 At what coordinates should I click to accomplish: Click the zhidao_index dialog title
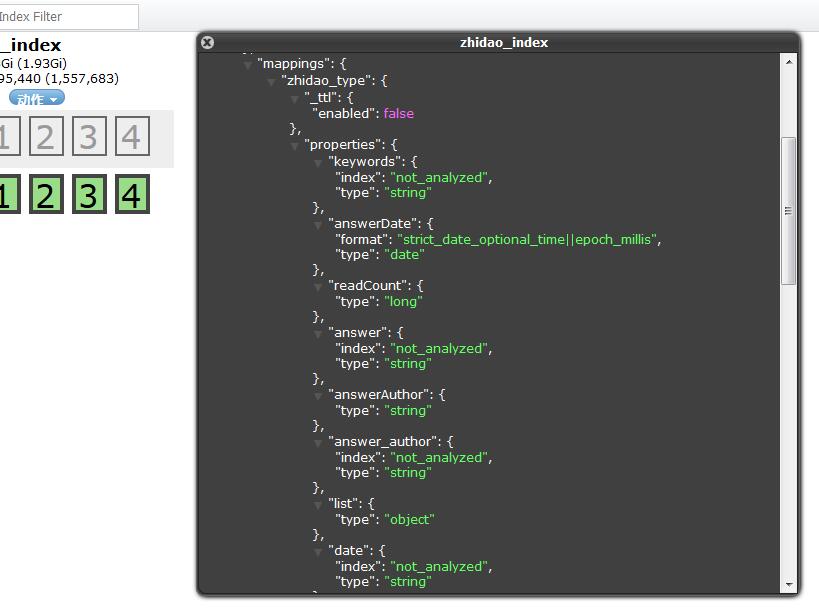coord(504,42)
